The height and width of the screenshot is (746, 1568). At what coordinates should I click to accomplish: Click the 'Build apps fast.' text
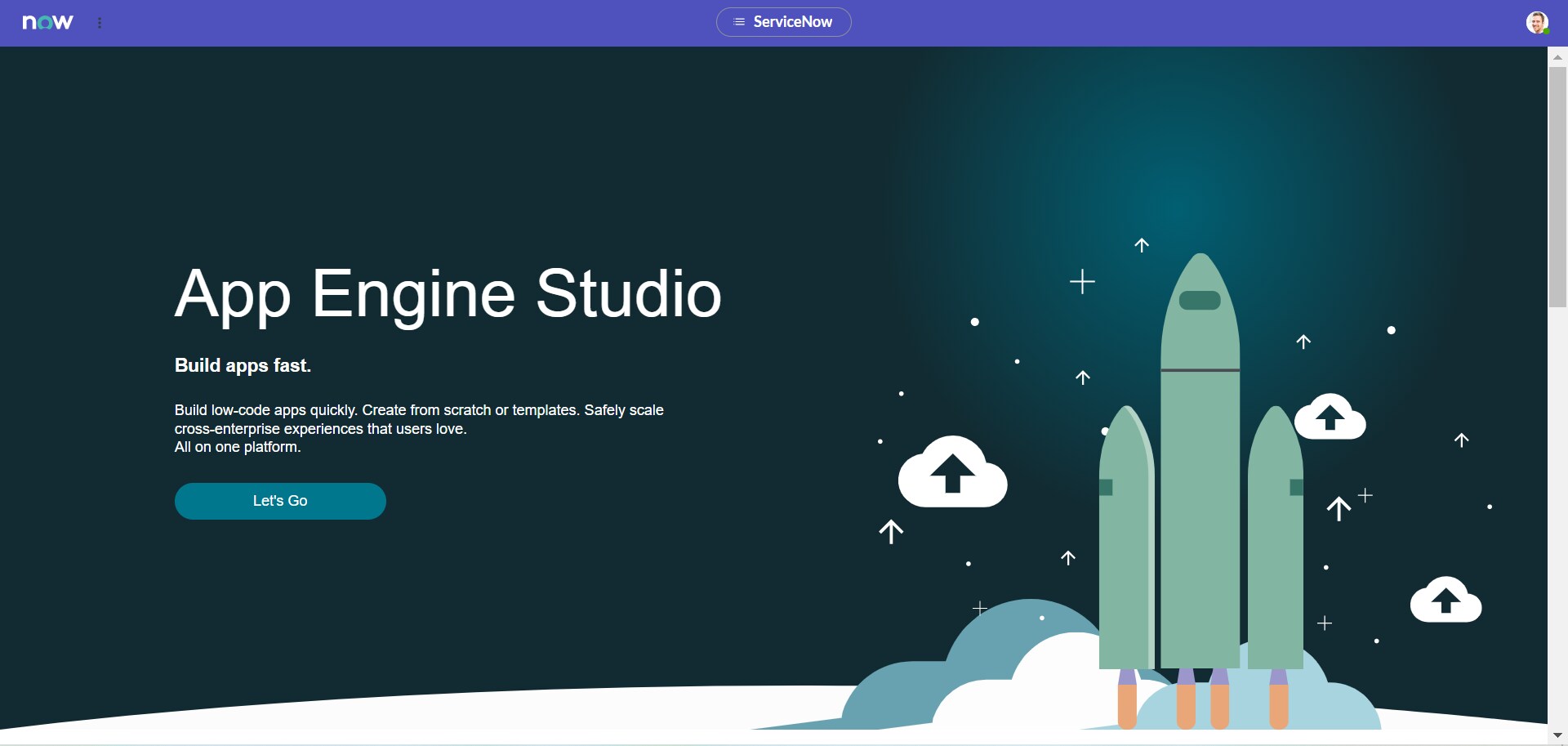[x=243, y=365]
